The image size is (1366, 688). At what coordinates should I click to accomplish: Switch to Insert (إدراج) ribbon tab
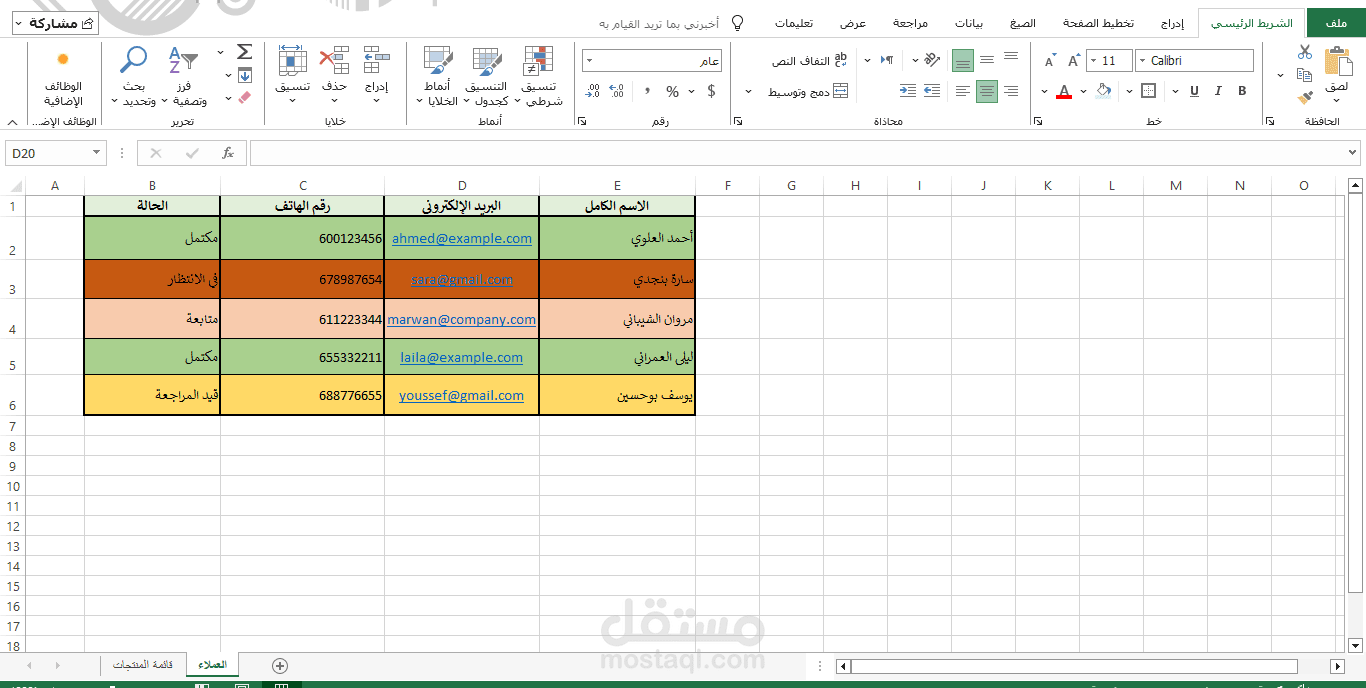[x=1173, y=23]
